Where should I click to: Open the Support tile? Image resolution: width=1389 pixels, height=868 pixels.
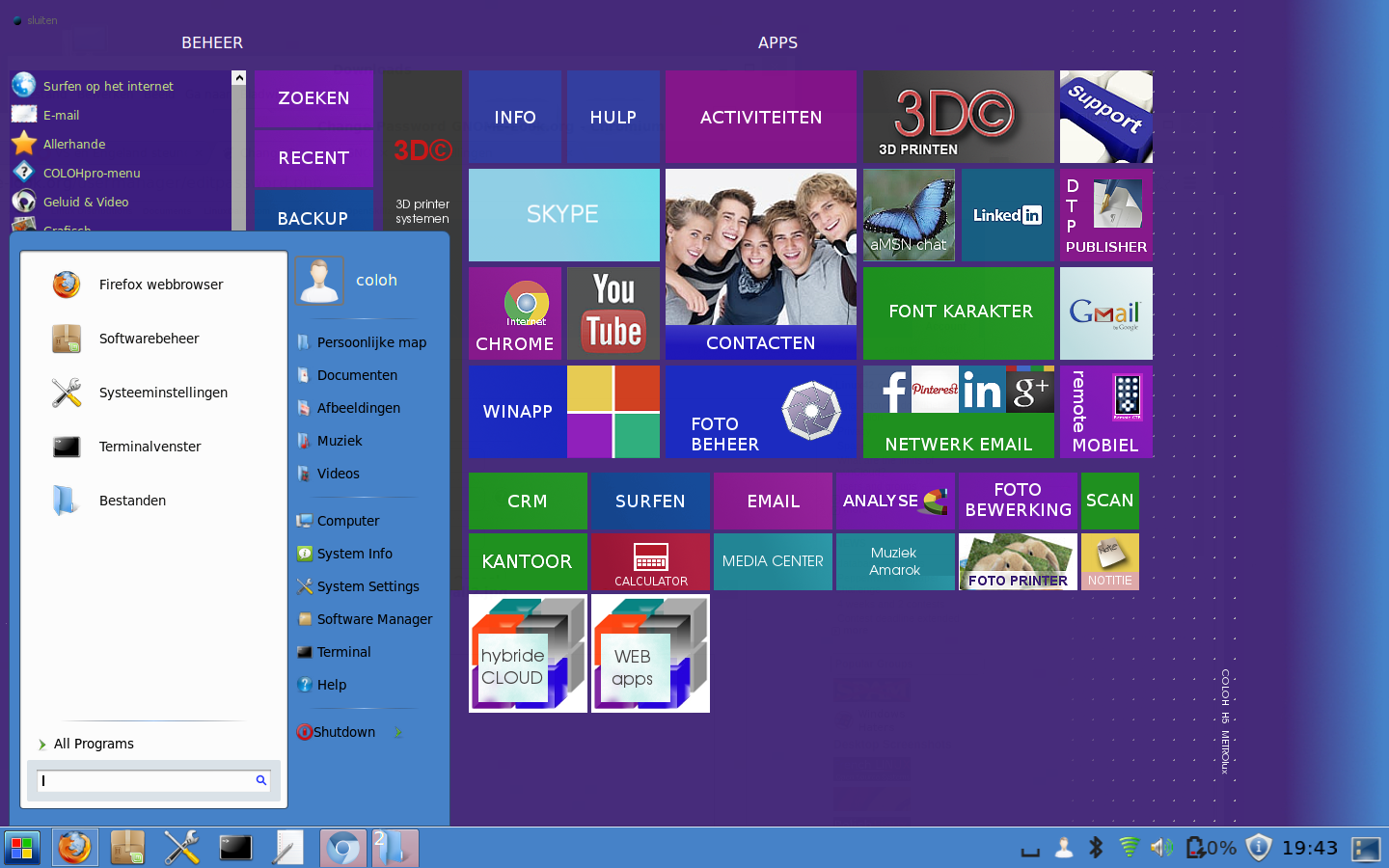(1106, 117)
